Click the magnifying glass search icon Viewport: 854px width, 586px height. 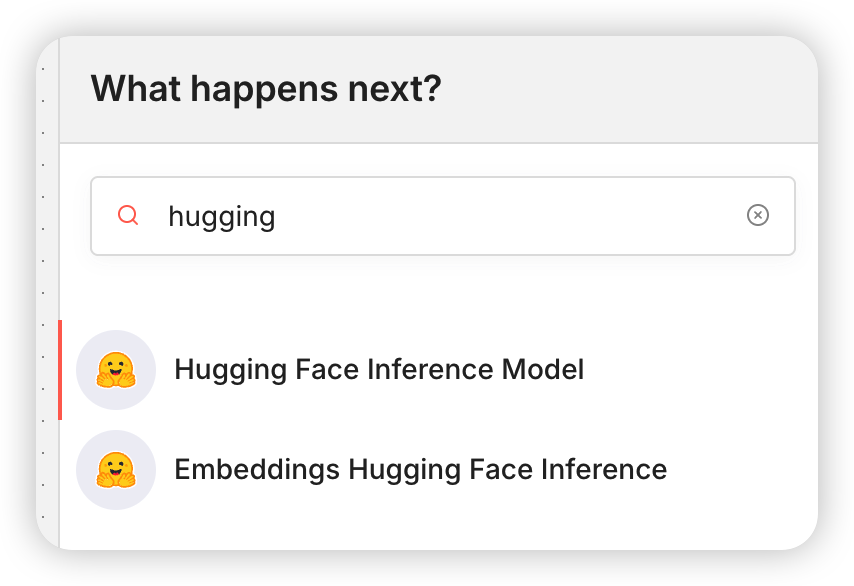(127, 215)
